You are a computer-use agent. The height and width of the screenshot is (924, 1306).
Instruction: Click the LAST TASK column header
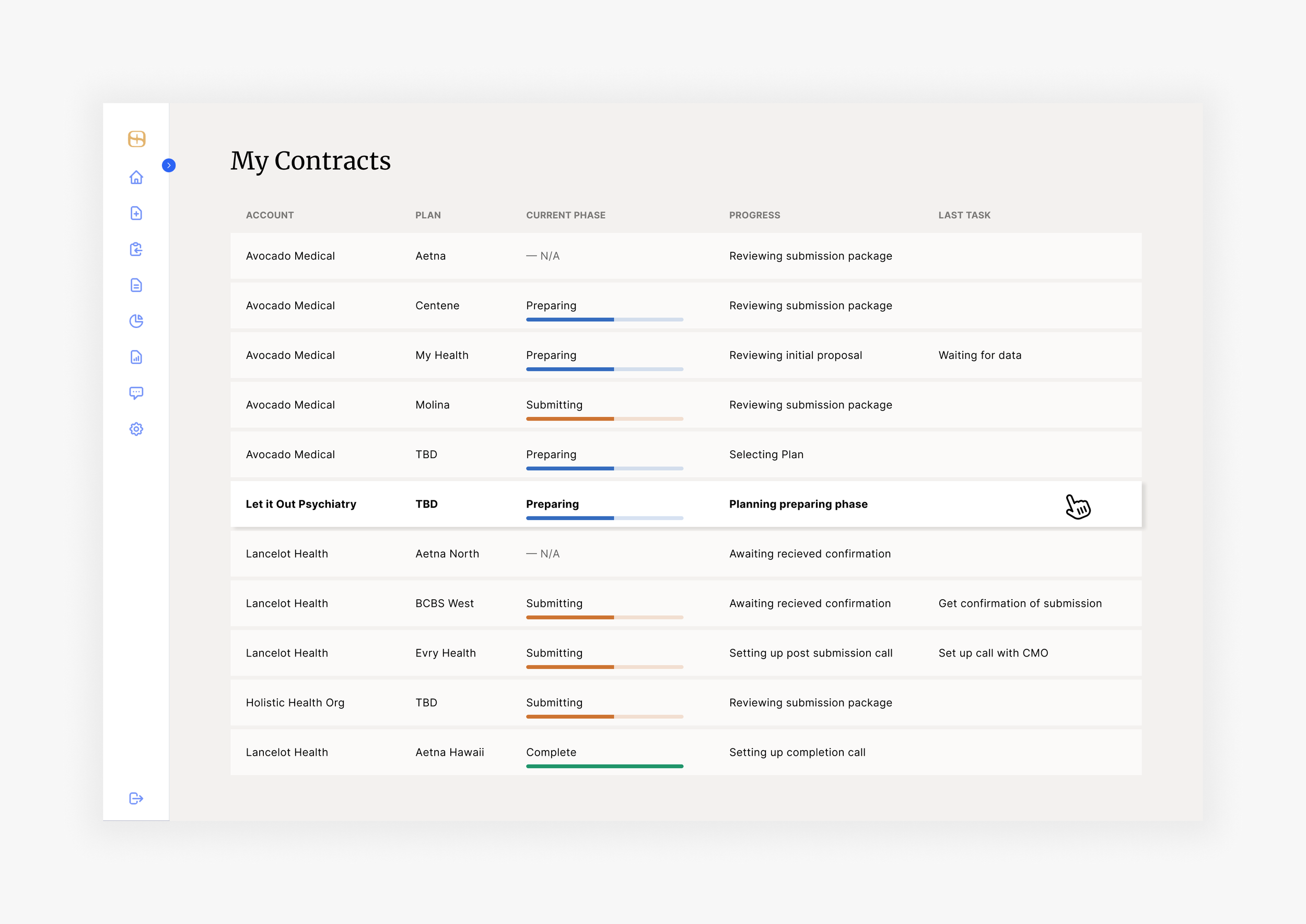(x=964, y=215)
